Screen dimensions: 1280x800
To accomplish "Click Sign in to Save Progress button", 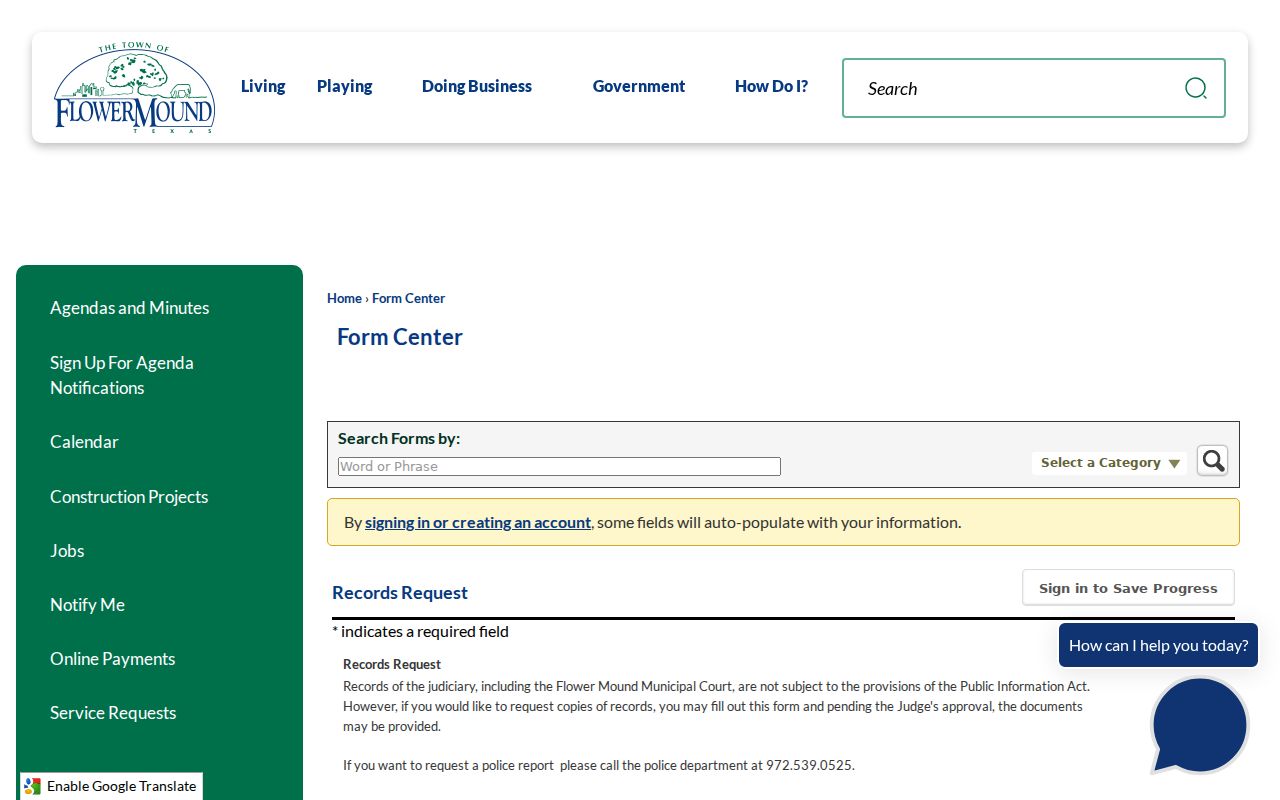I will coord(1128,588).
